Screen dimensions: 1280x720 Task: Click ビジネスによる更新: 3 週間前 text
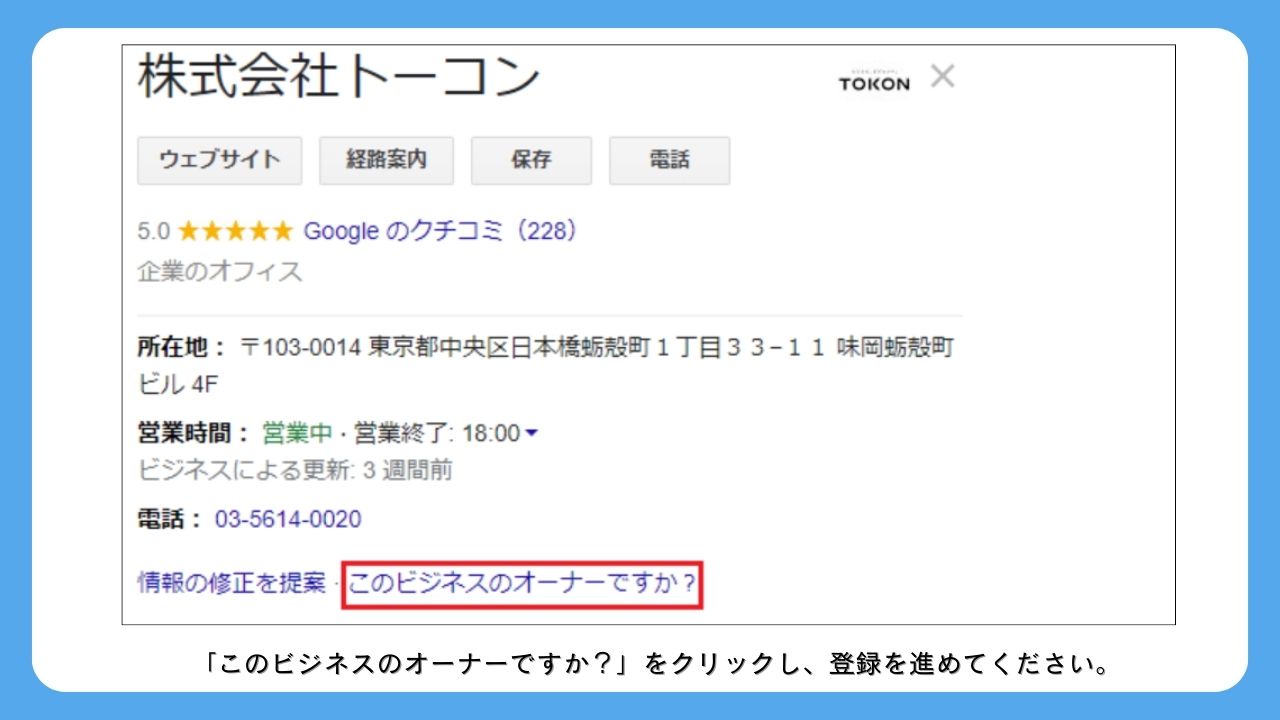point(294,470)
